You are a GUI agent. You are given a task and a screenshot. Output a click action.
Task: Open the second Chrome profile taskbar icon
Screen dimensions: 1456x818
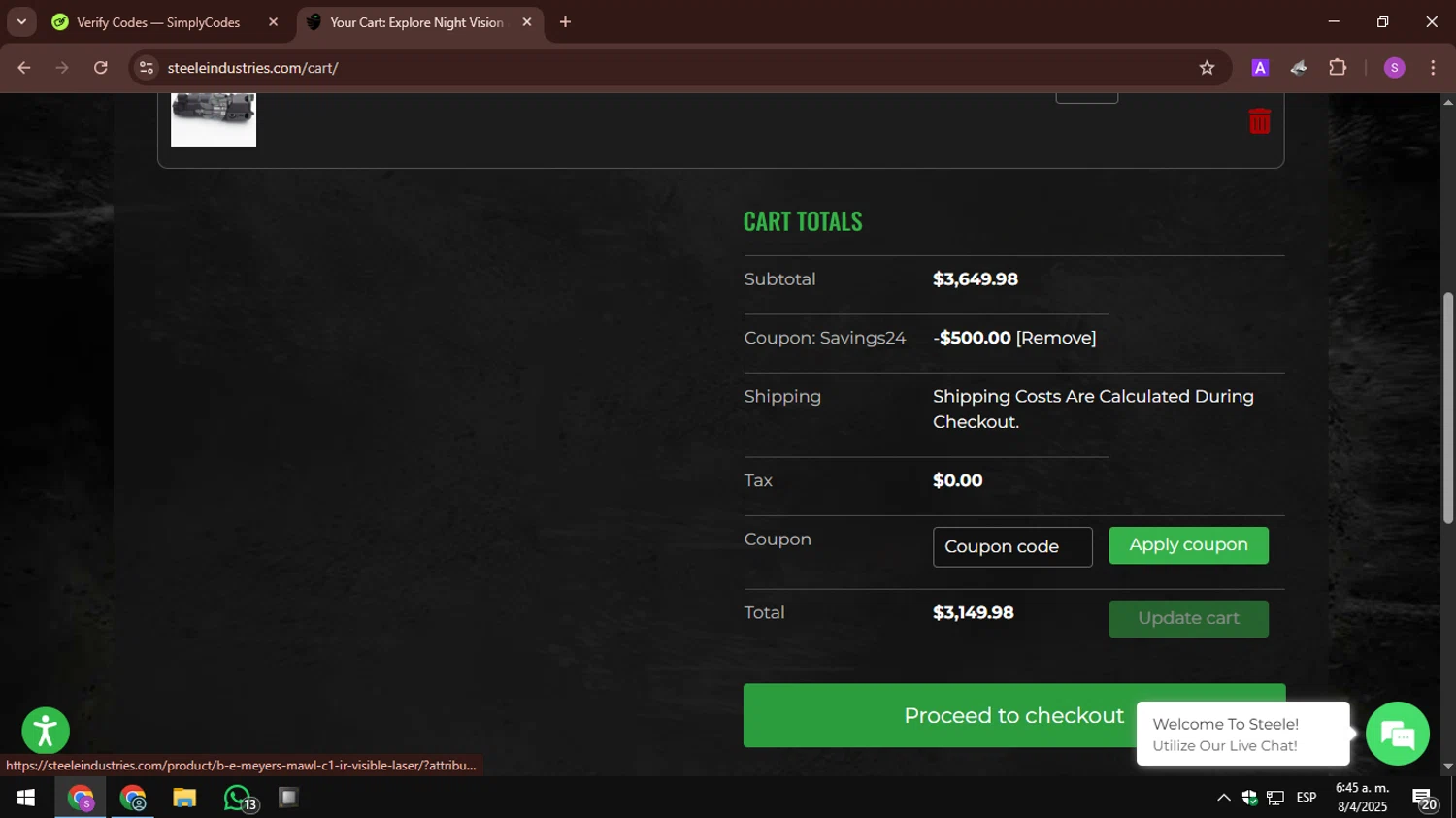(132, 798)
